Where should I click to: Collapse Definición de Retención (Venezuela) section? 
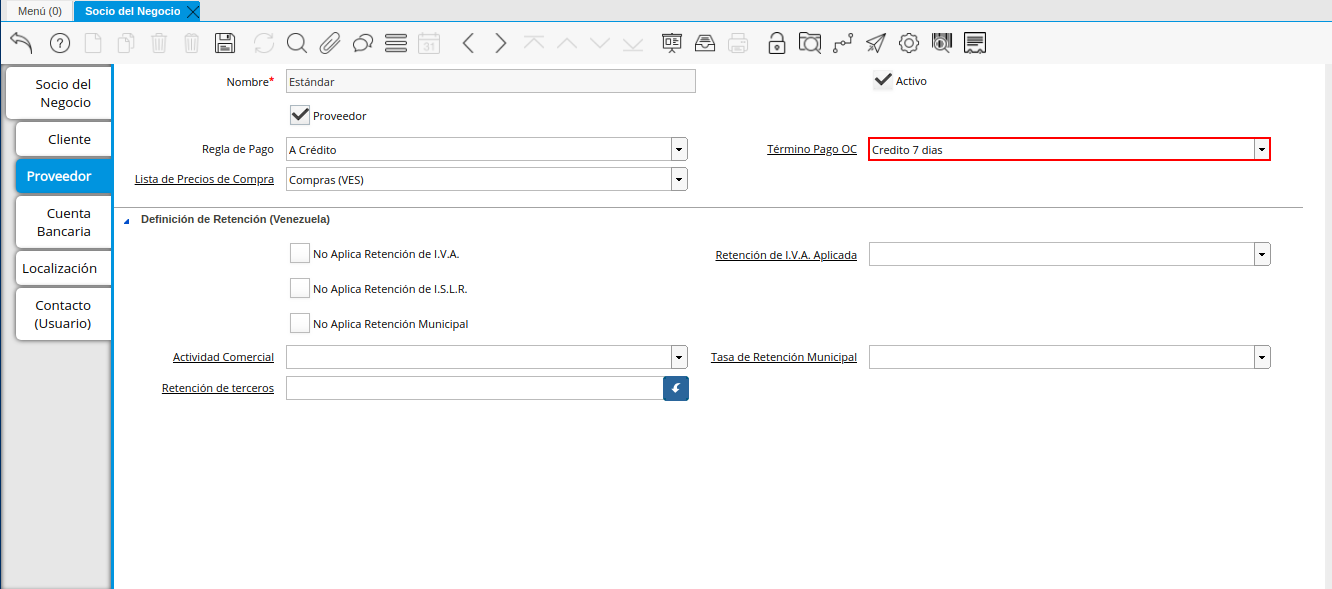pos(127,220)
